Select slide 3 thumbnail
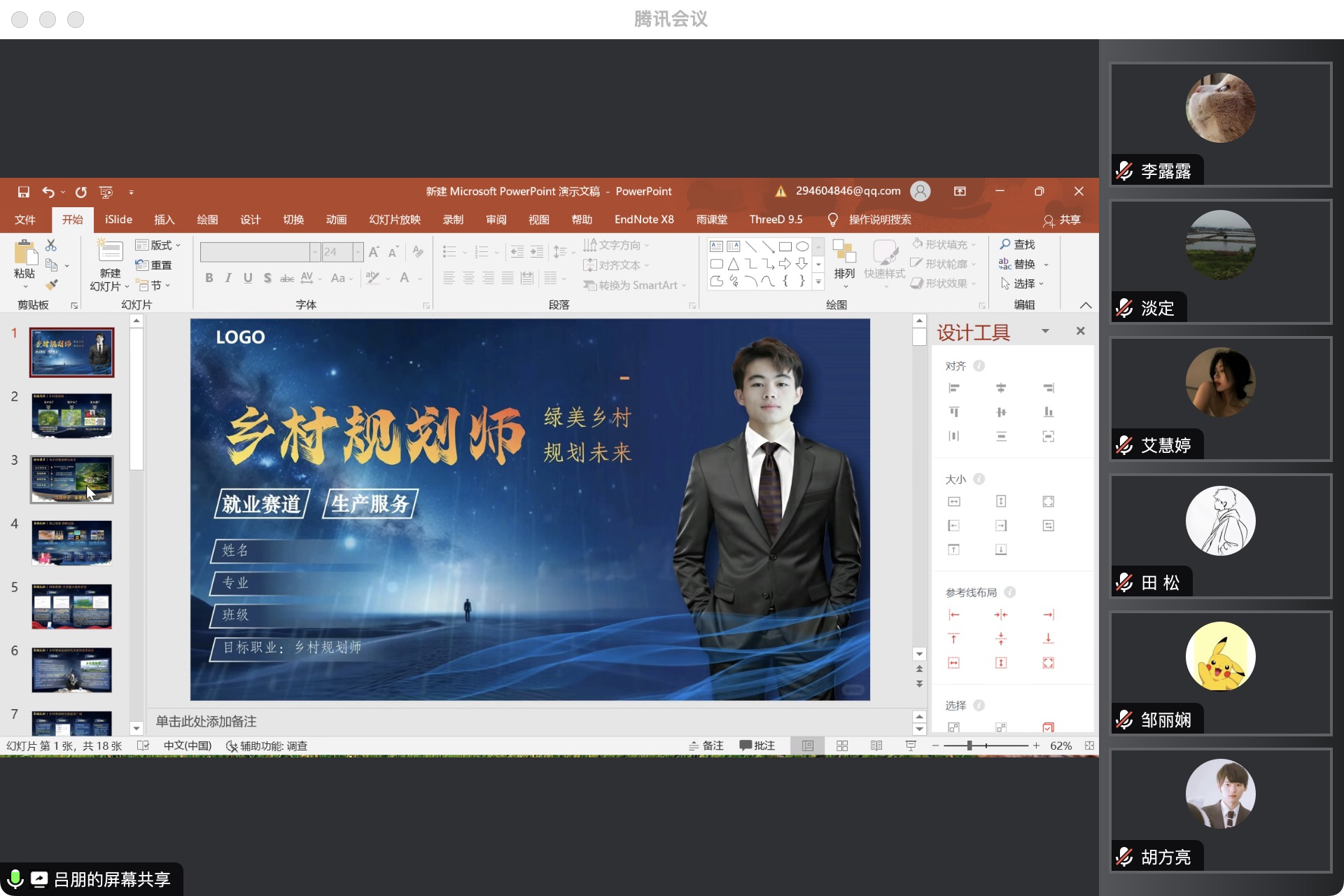 (x=72, y=479)
